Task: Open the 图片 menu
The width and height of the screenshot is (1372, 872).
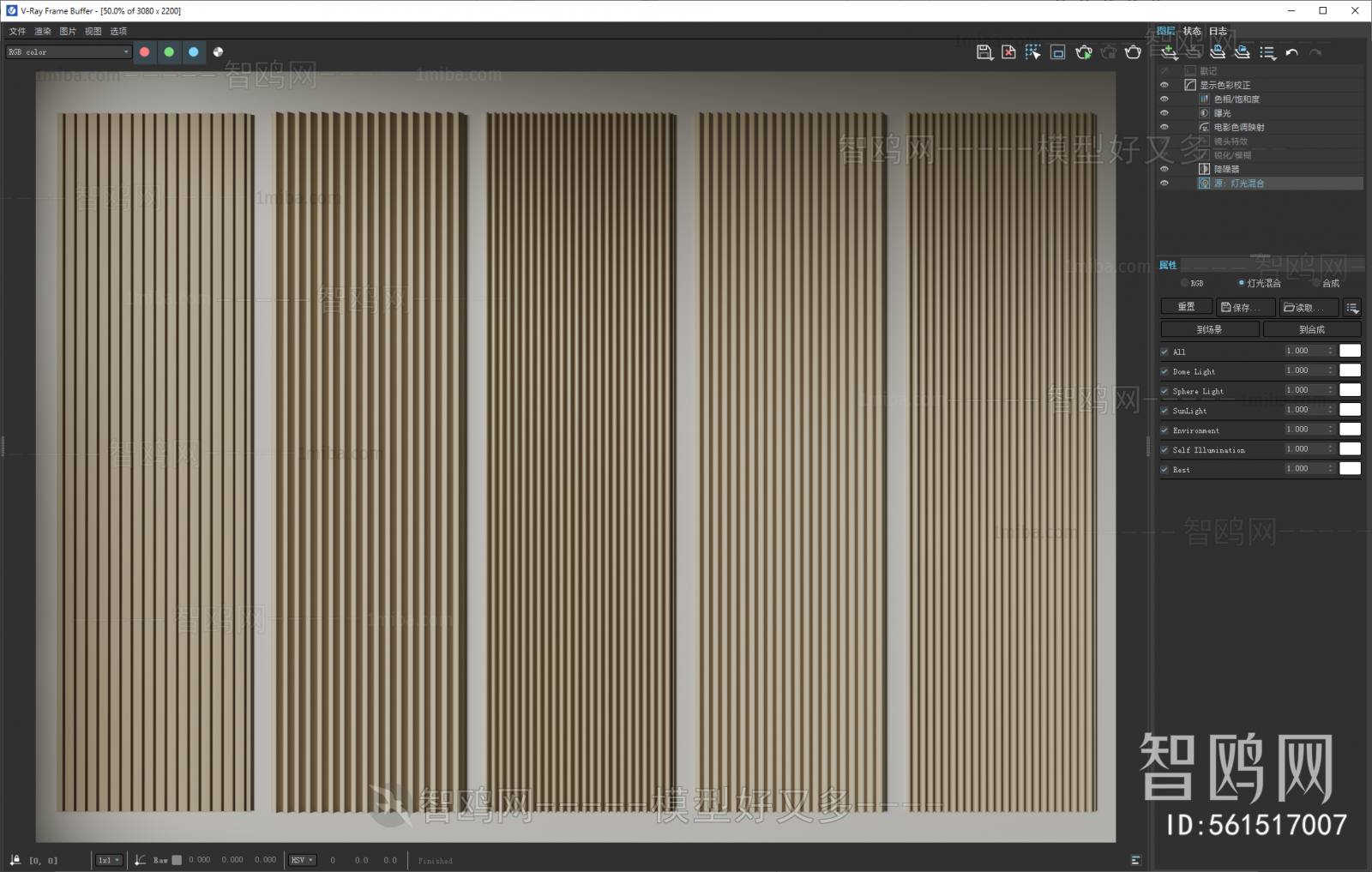Action: [x=68, y=31]
